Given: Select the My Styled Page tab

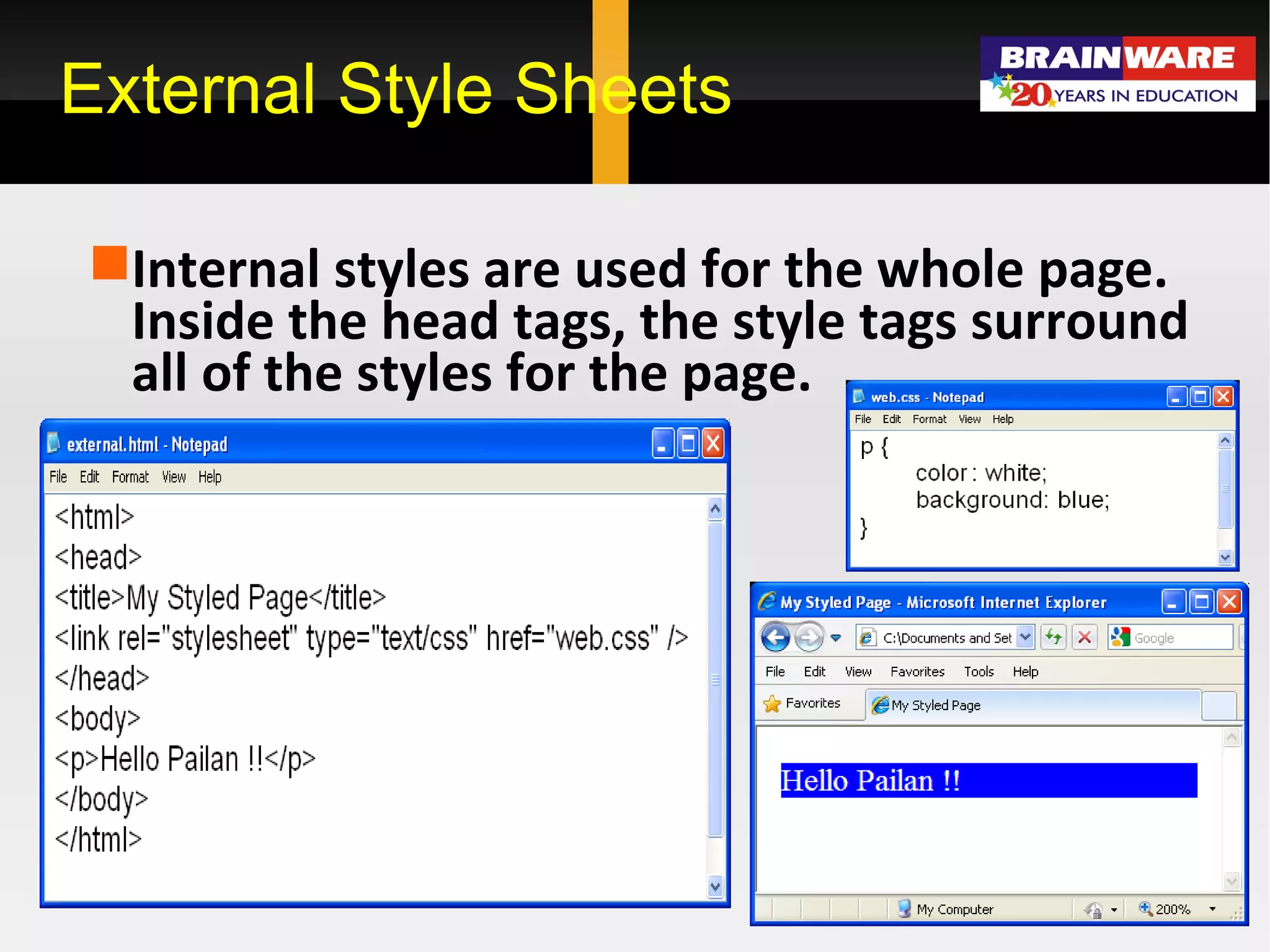Looking at the screenshot, I should [x=935, y=705].
